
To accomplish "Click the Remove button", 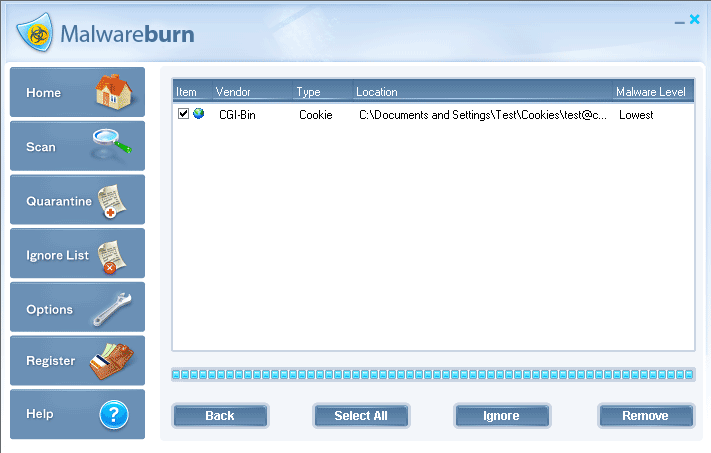I will click(646, 416).
